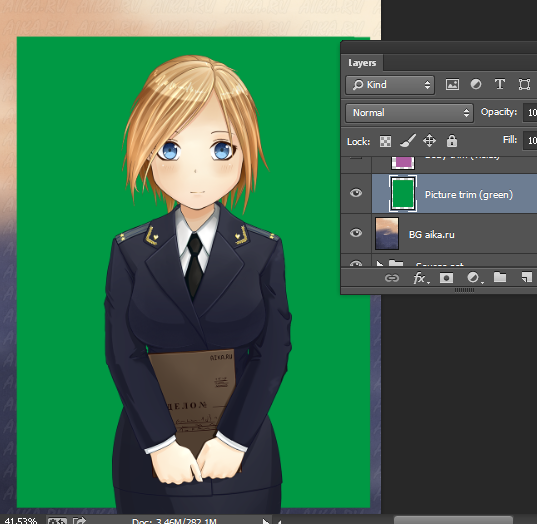The width and height of the screenshot is (537, 524).
Task: Open the Kind filter dropdown
Action: pyautogui.click(x=390, y=85)
